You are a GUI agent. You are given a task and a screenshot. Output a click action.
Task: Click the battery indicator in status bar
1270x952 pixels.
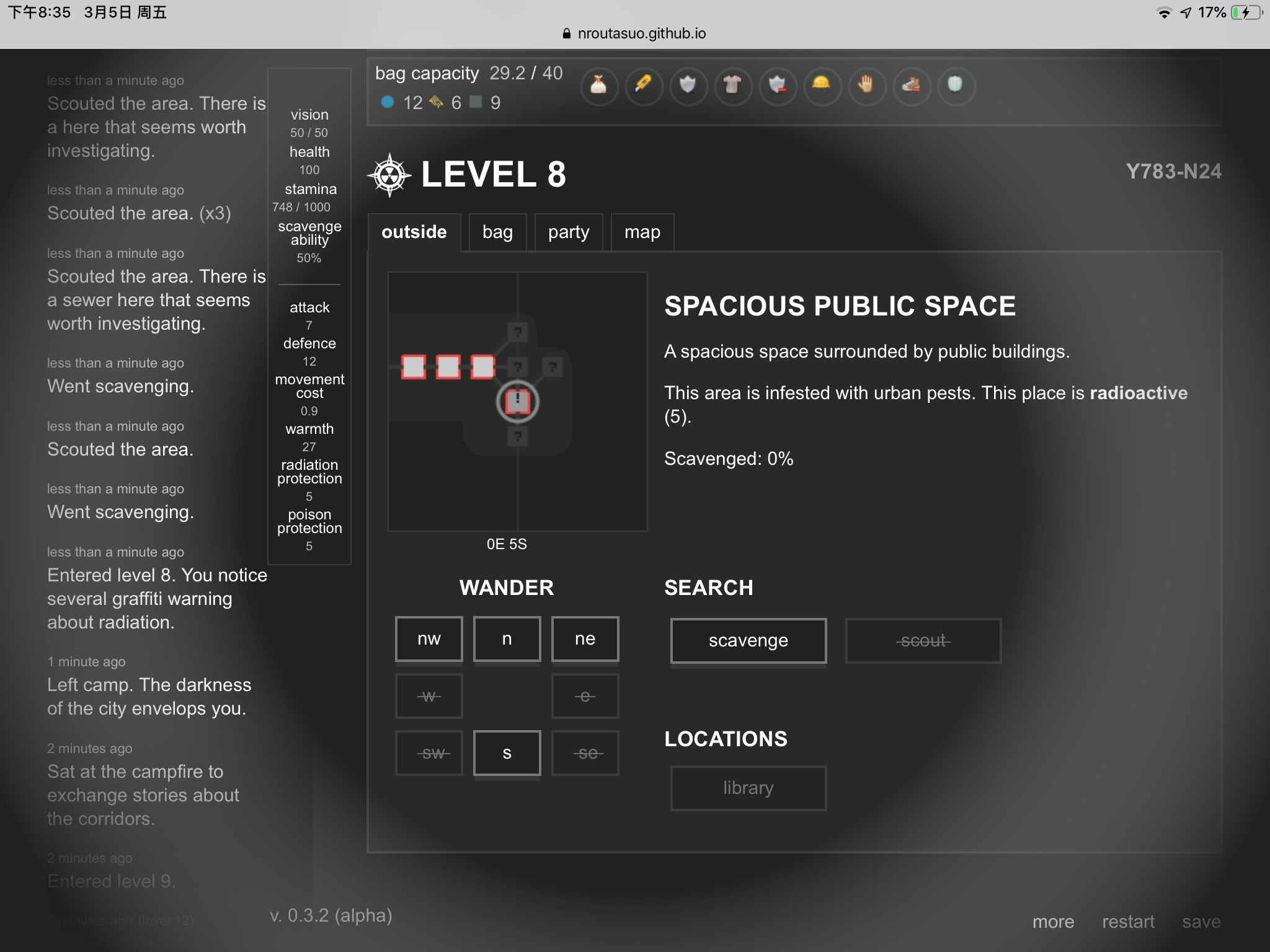tap(1246, 12)
